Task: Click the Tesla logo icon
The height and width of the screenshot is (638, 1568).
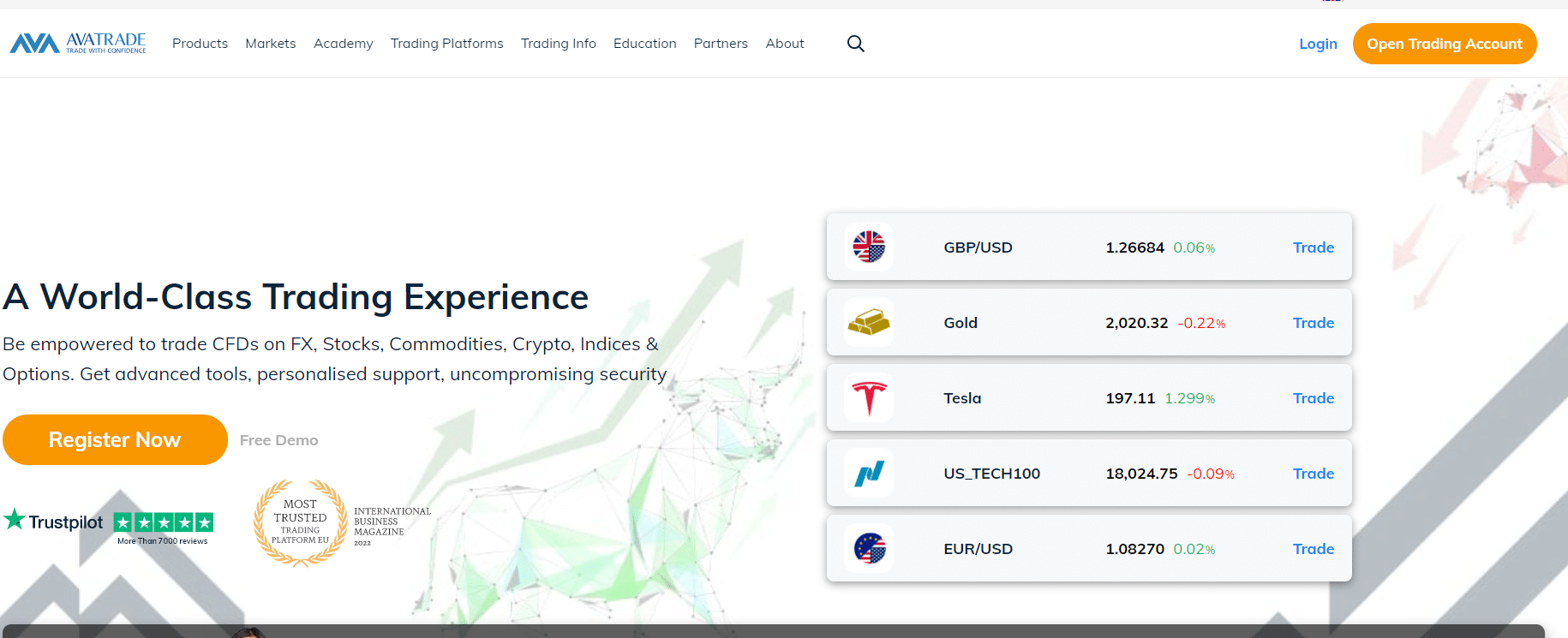Action: (x=869, y=398)
